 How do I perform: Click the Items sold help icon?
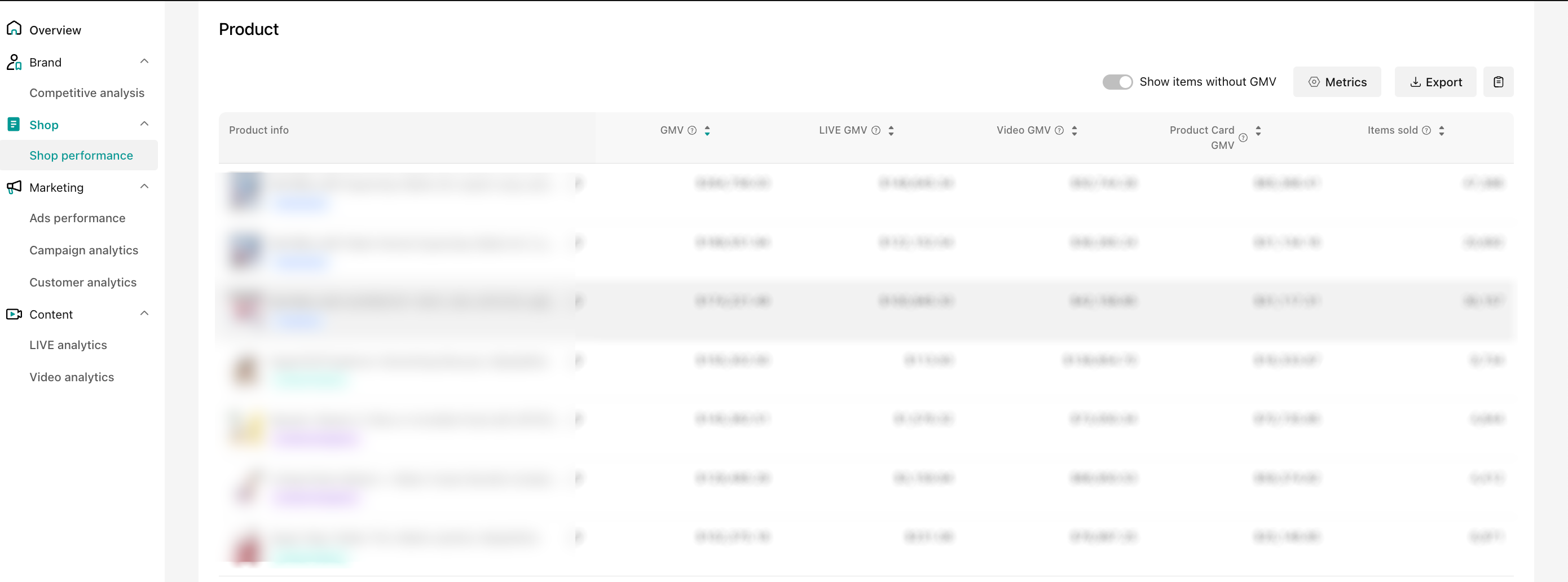[x=1426, y=130]
